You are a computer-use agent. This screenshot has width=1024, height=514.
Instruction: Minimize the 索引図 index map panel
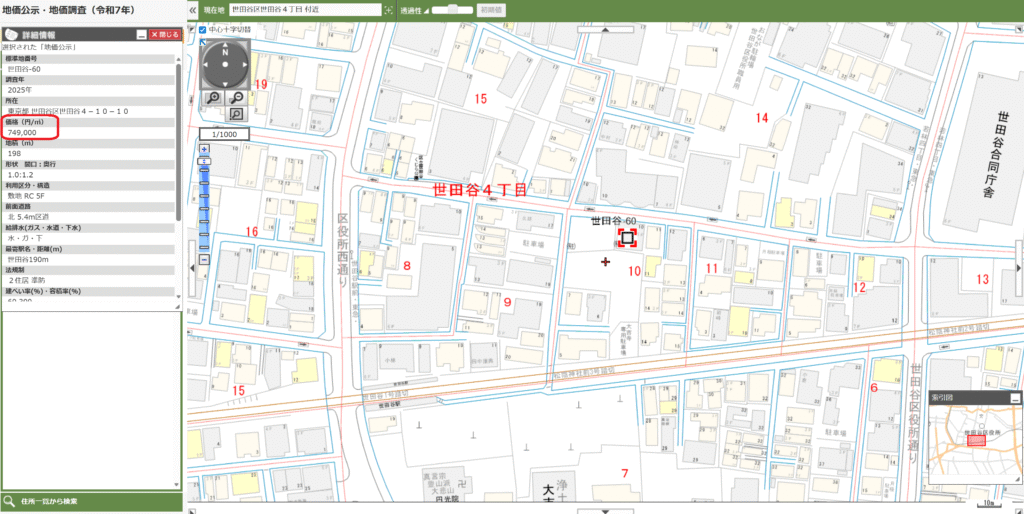(x=1014, y=398)
